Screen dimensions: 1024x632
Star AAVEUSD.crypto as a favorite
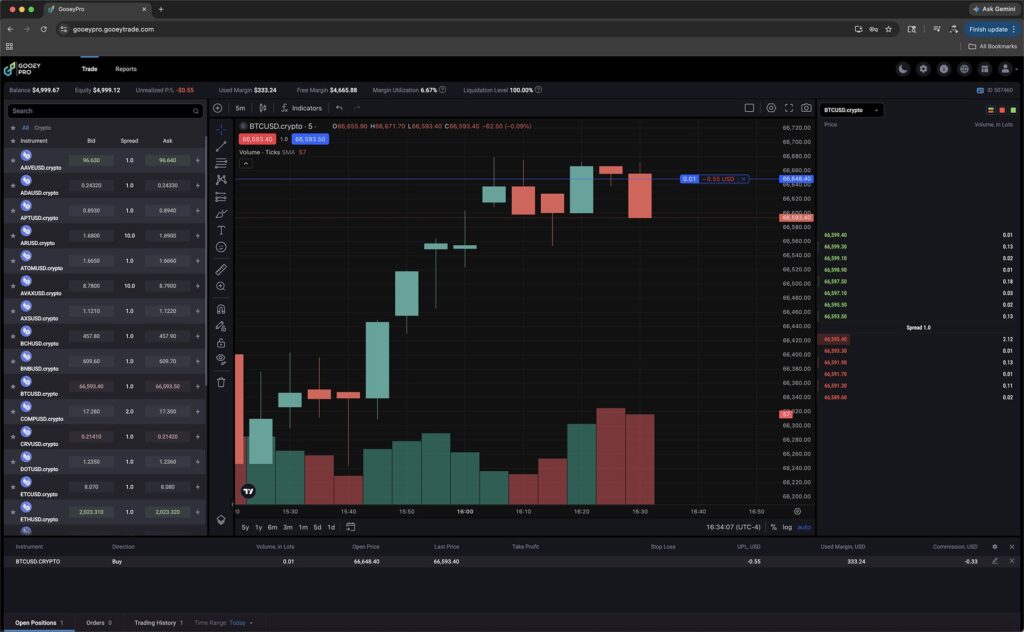pos(10,163)
